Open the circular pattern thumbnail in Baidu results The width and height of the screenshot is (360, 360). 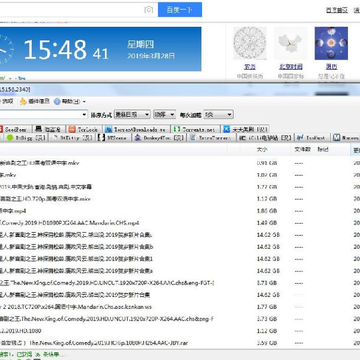pyautogui.click(x=250, y=43)
